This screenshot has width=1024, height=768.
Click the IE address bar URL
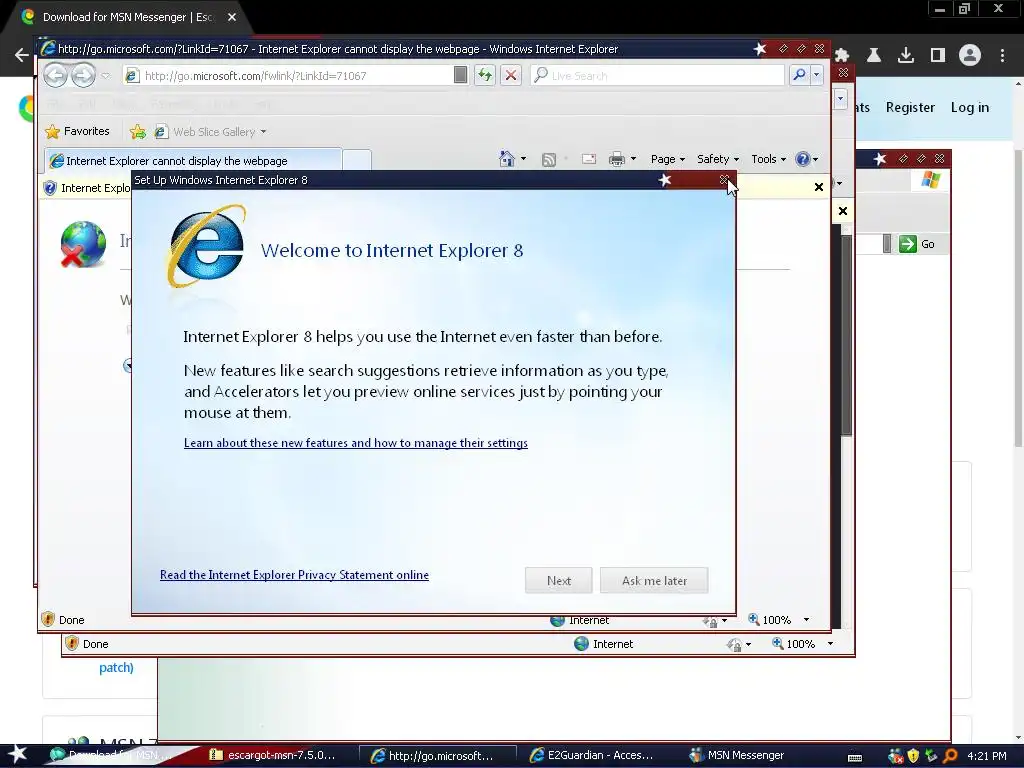tap(255, 76)
